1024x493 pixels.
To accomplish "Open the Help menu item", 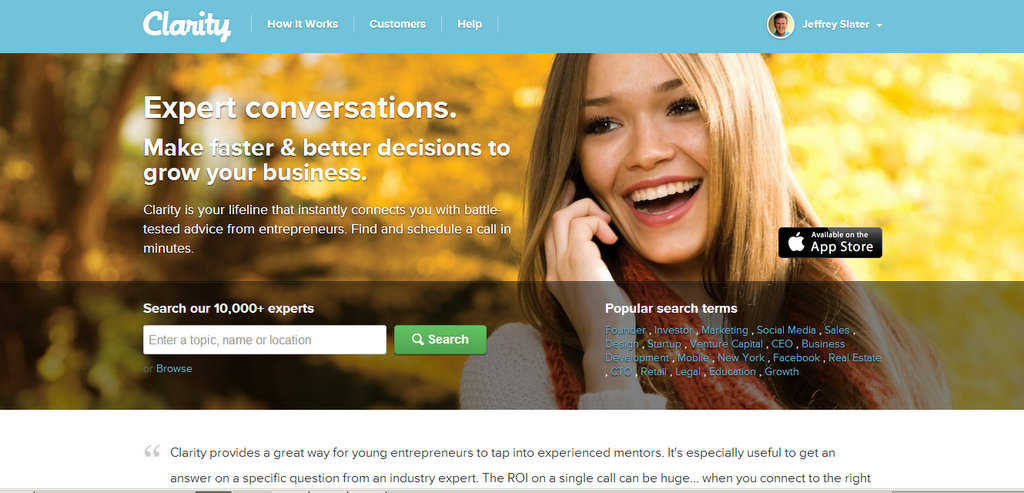I will [x=470, y=24].
